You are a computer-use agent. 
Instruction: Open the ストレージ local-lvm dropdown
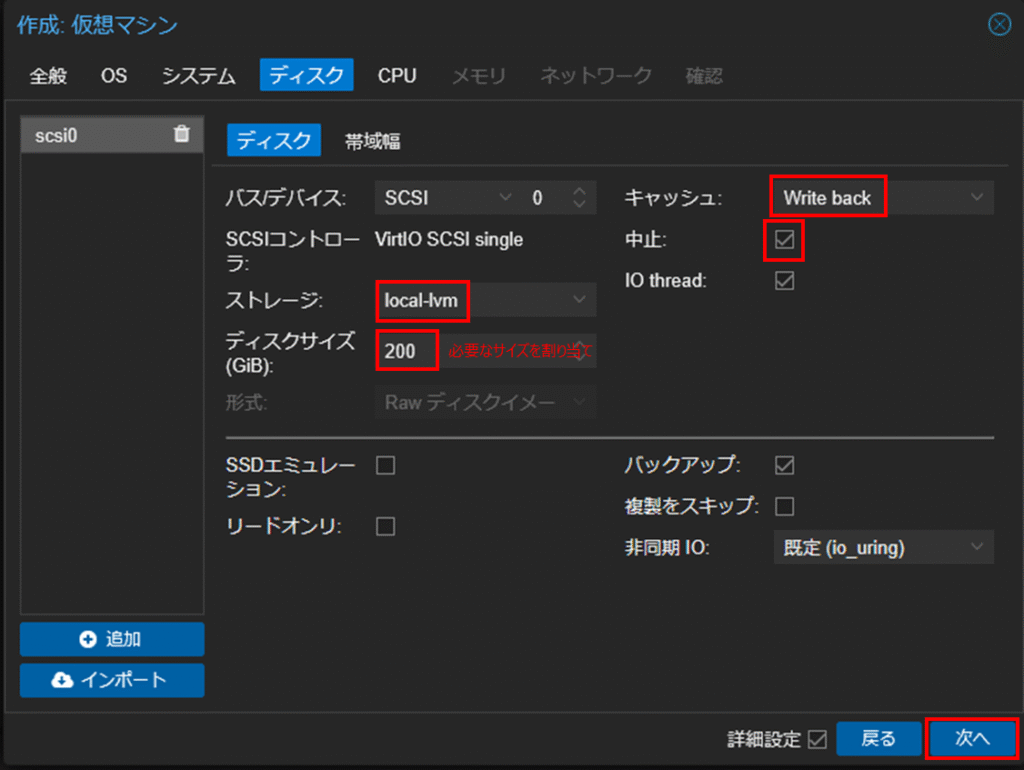485,299
